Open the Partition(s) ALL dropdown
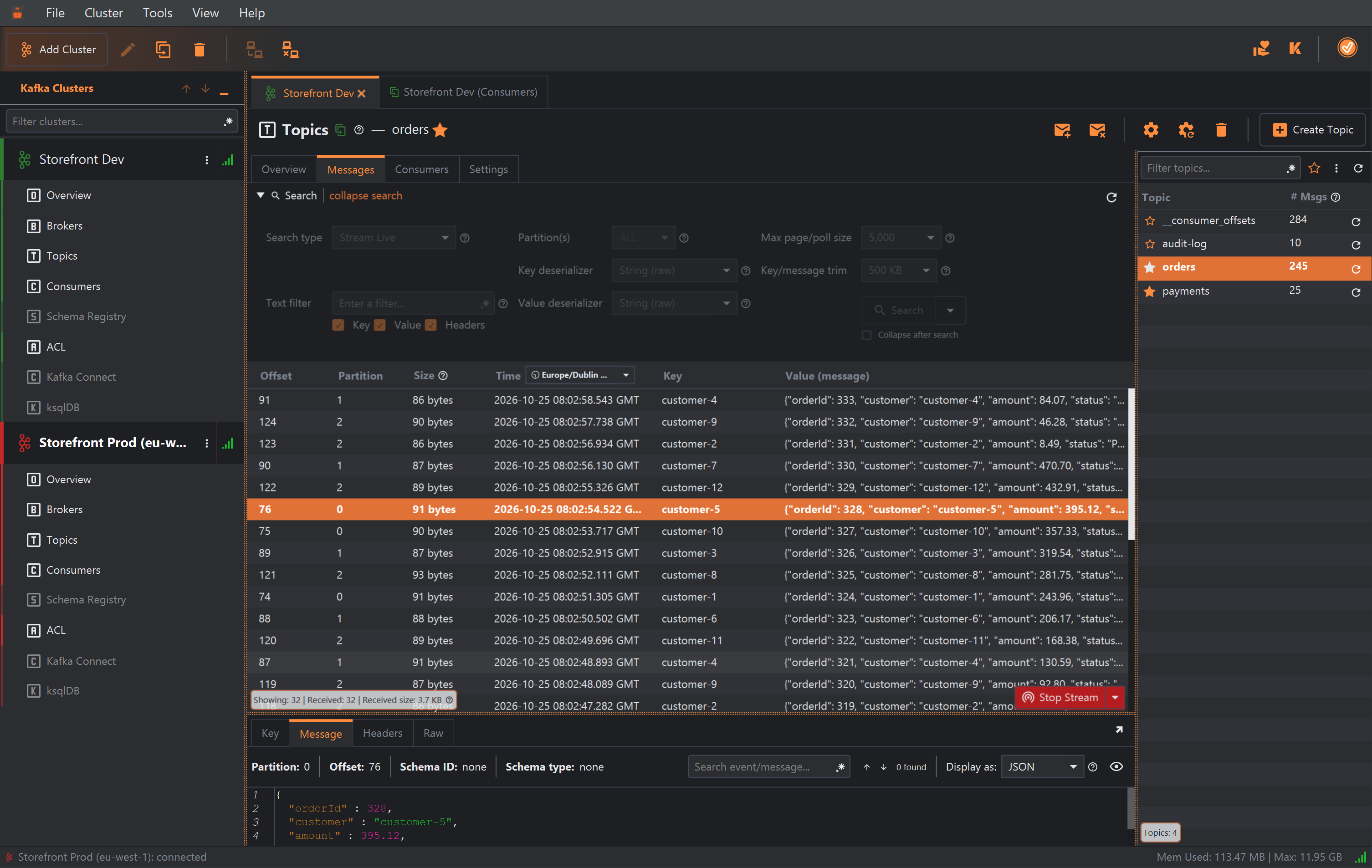The image size is (1372, 868). (643, 238)
